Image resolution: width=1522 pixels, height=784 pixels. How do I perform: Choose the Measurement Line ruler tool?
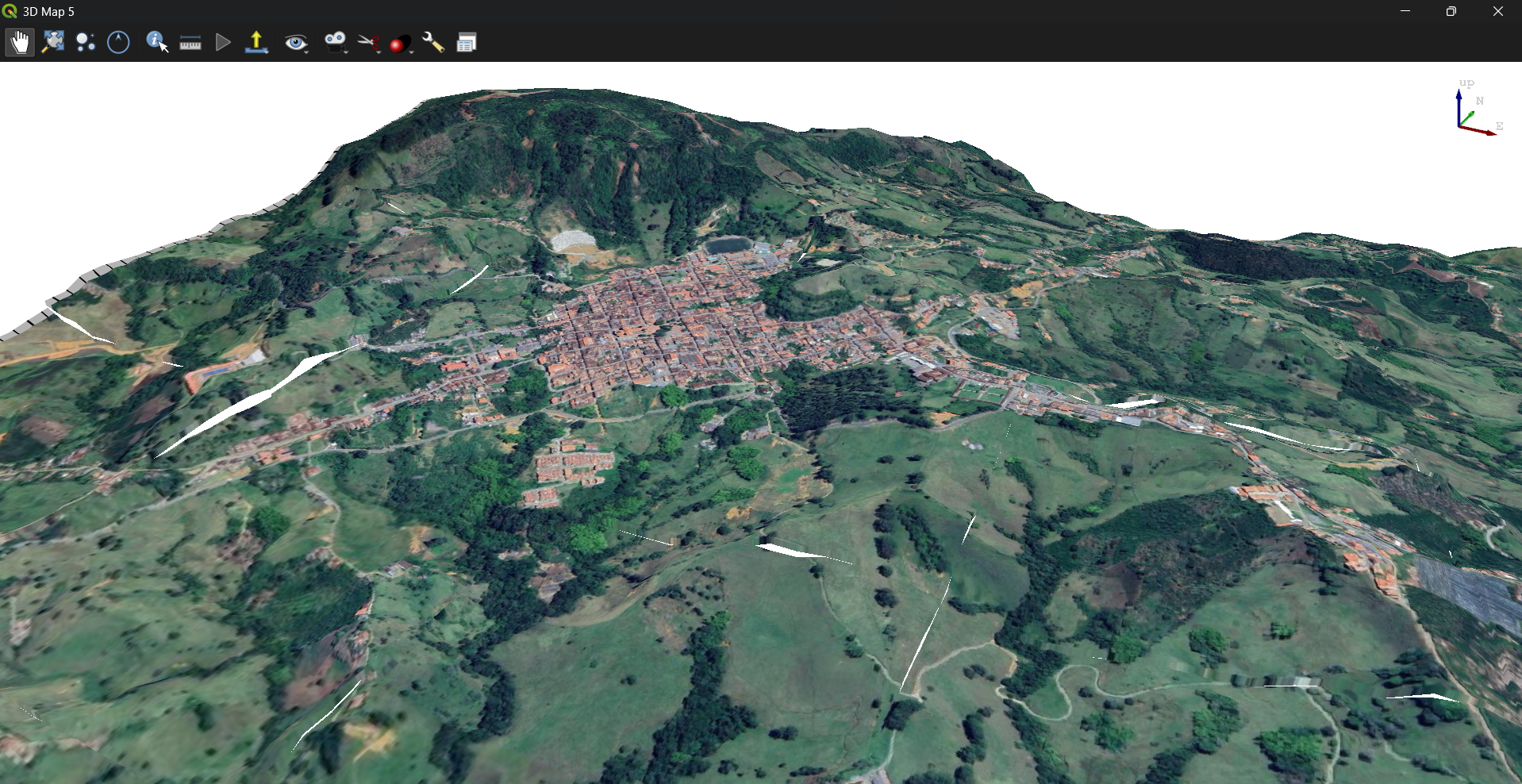(190, 43)
